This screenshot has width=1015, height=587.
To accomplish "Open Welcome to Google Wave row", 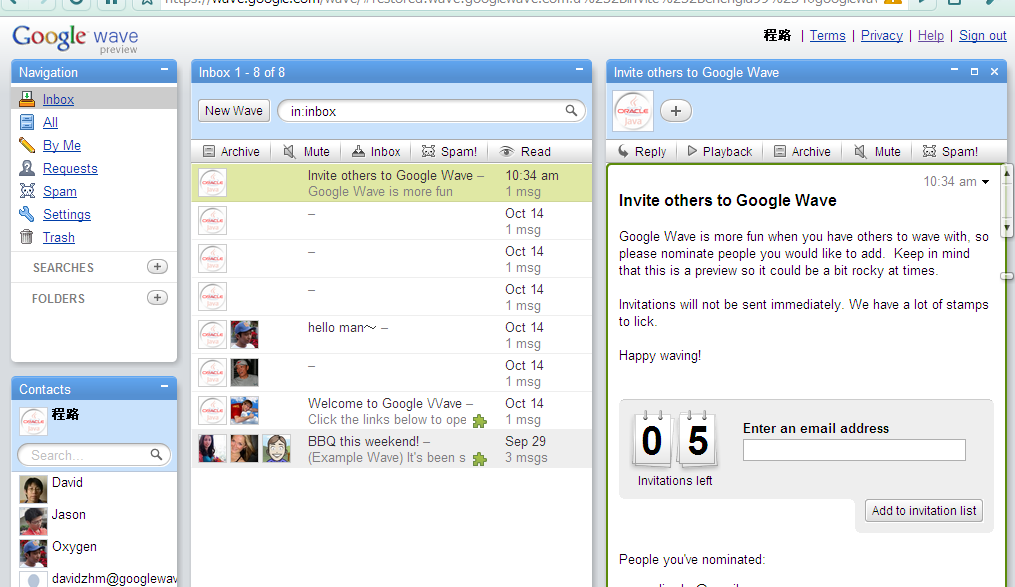I will (x=392, y=411).
